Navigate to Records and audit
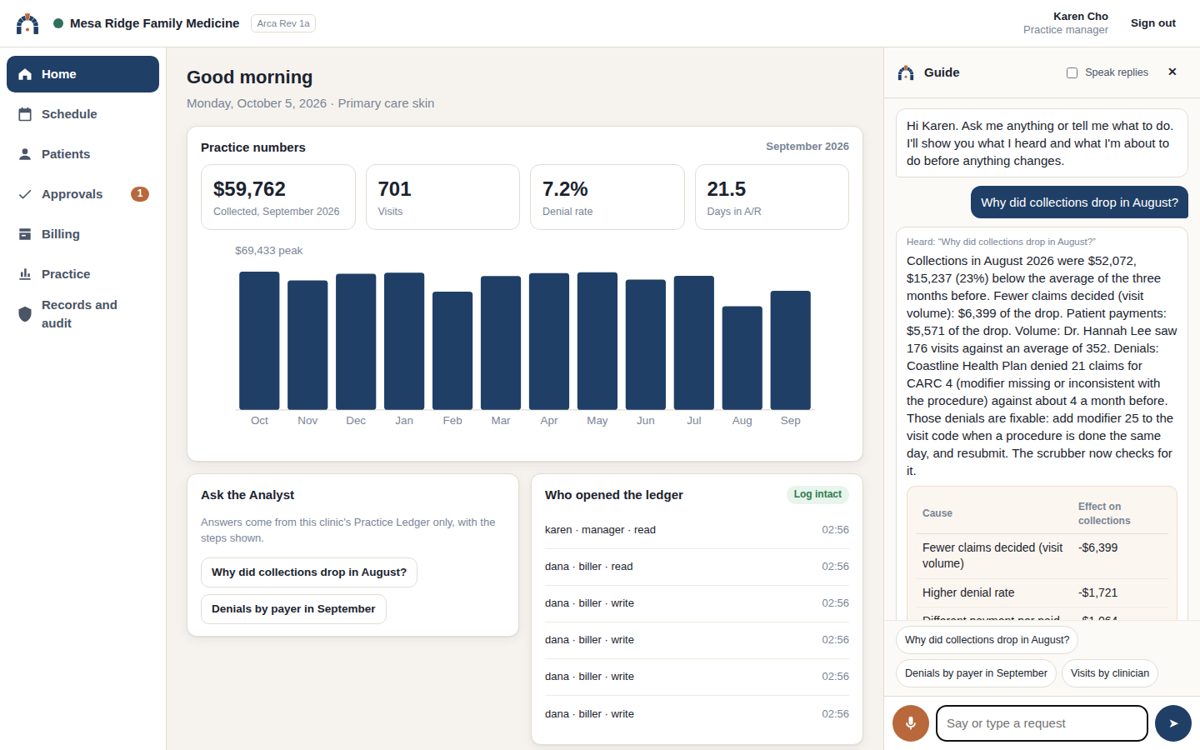Screen dimensions: 1200x750 [83, 314]
